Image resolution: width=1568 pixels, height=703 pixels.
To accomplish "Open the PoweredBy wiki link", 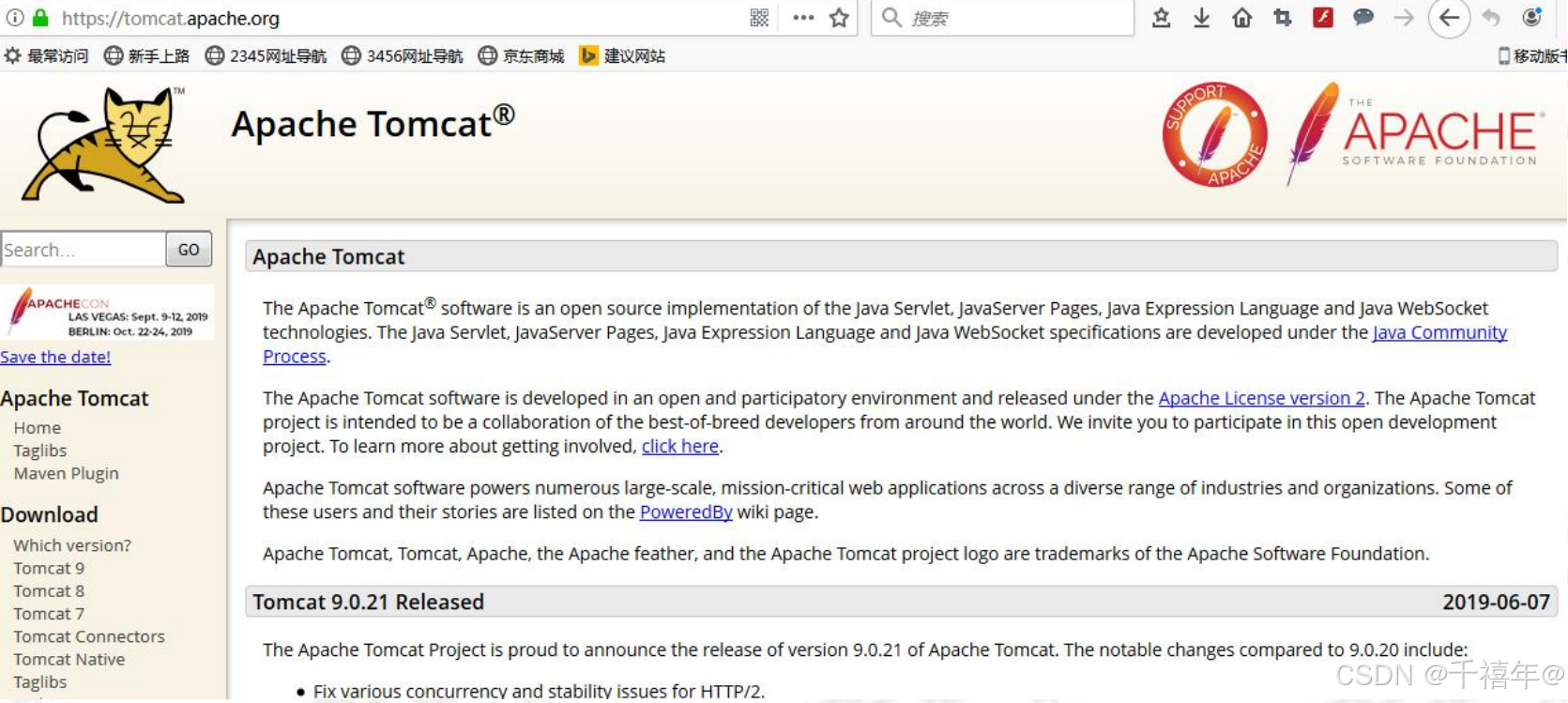I will [686, 512].
